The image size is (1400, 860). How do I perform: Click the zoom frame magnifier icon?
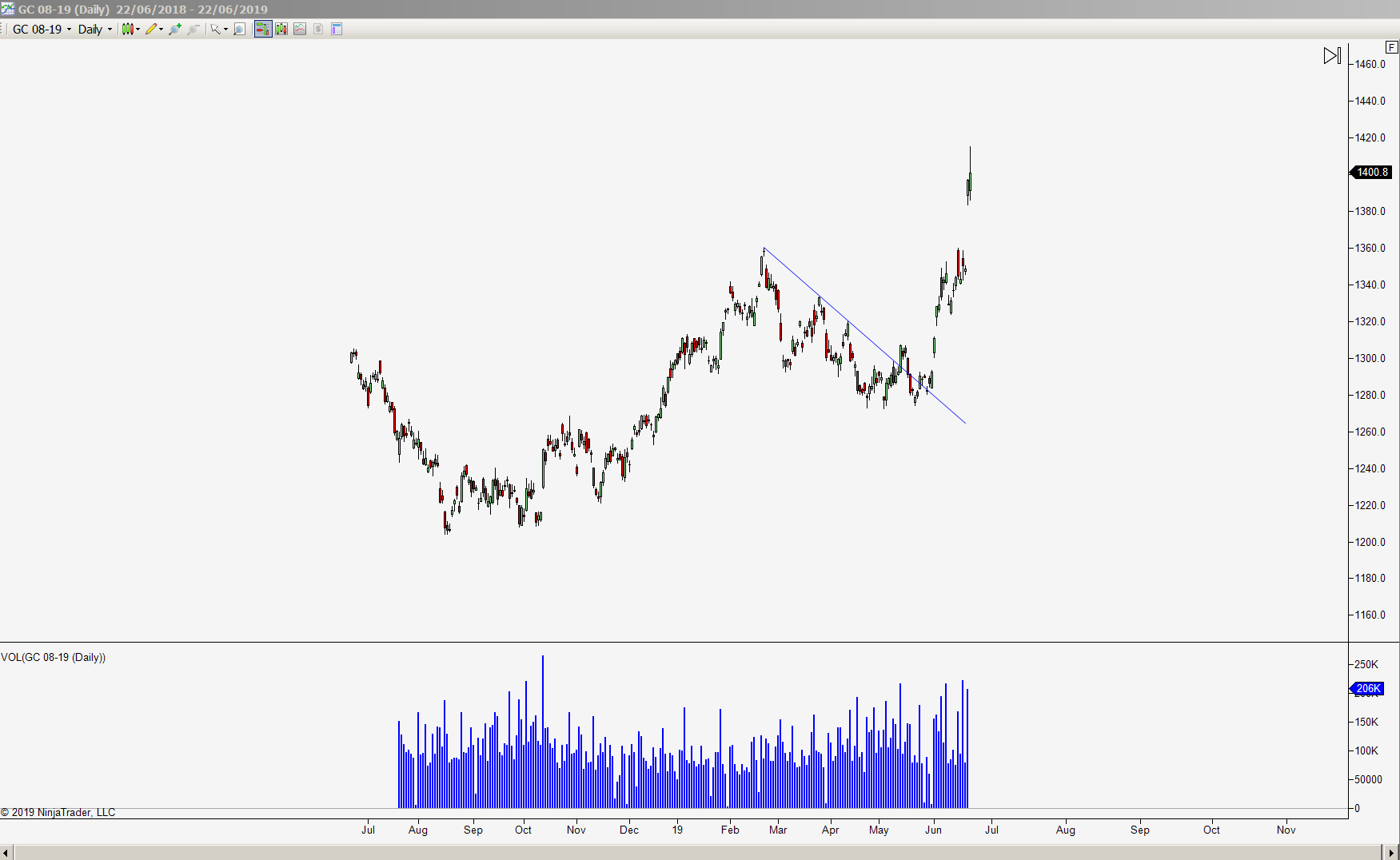pyautogui.click(x=239, y=30)
